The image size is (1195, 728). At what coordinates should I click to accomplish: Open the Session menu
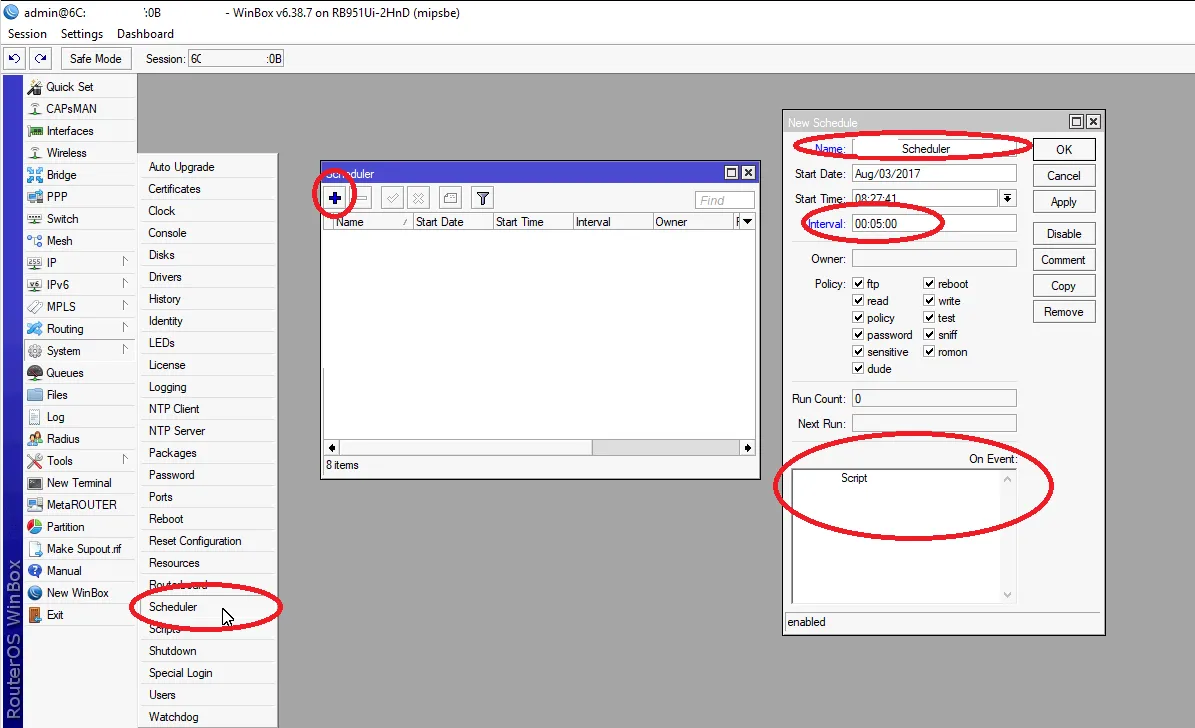click(x=26, y=33)
